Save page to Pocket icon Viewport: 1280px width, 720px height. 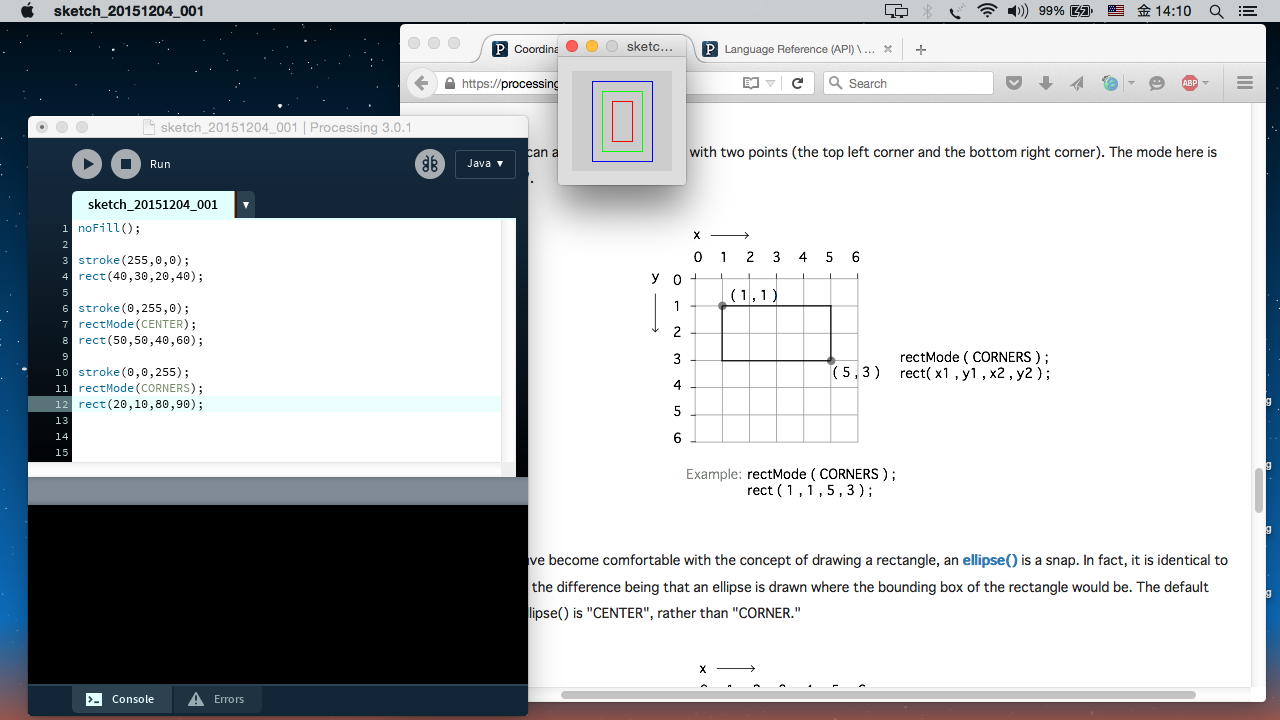(1014, 83)
